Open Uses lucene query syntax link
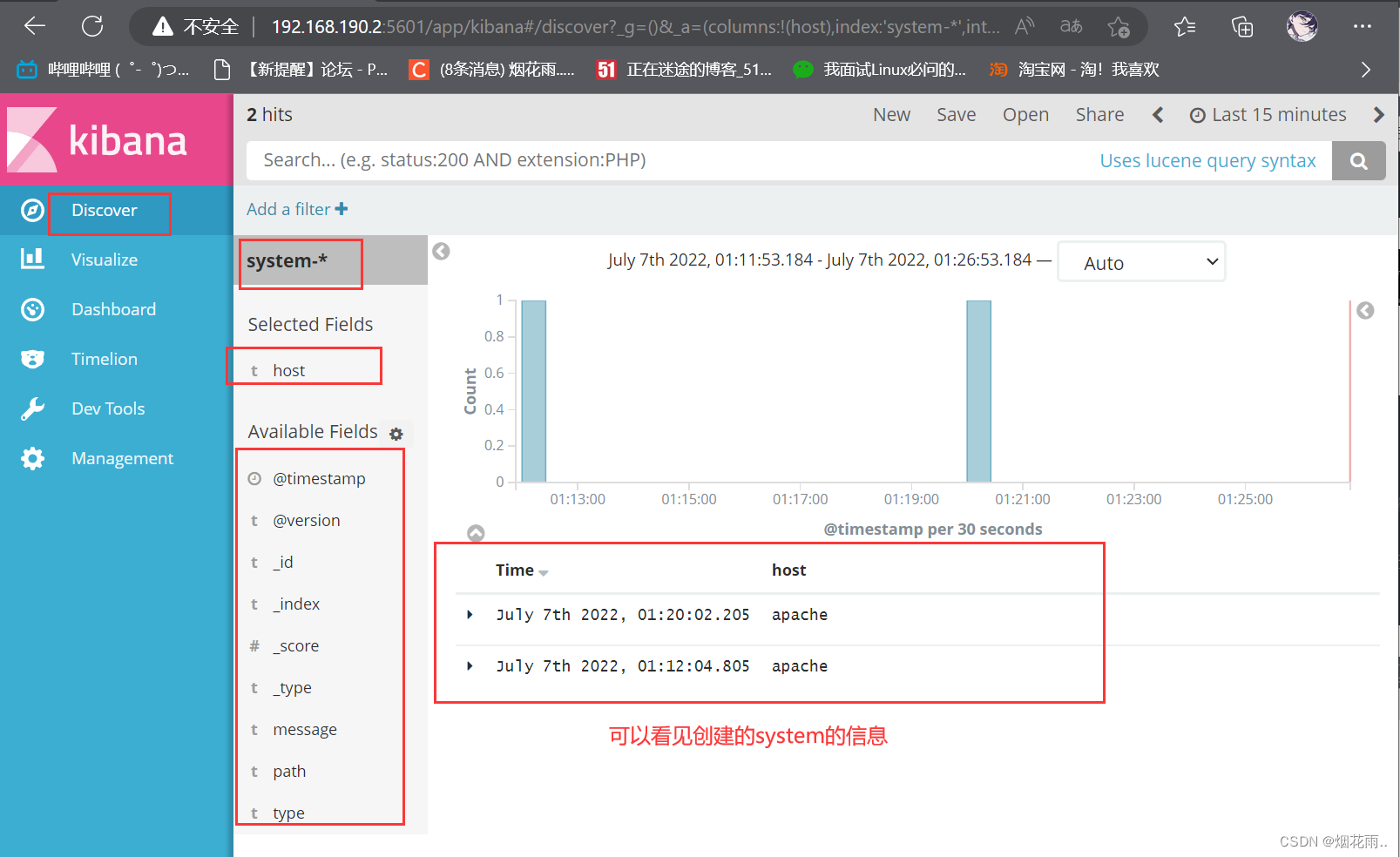The width and height of the screenshot is (1400, 857). pyautogui.click(x=1207, y=160)
